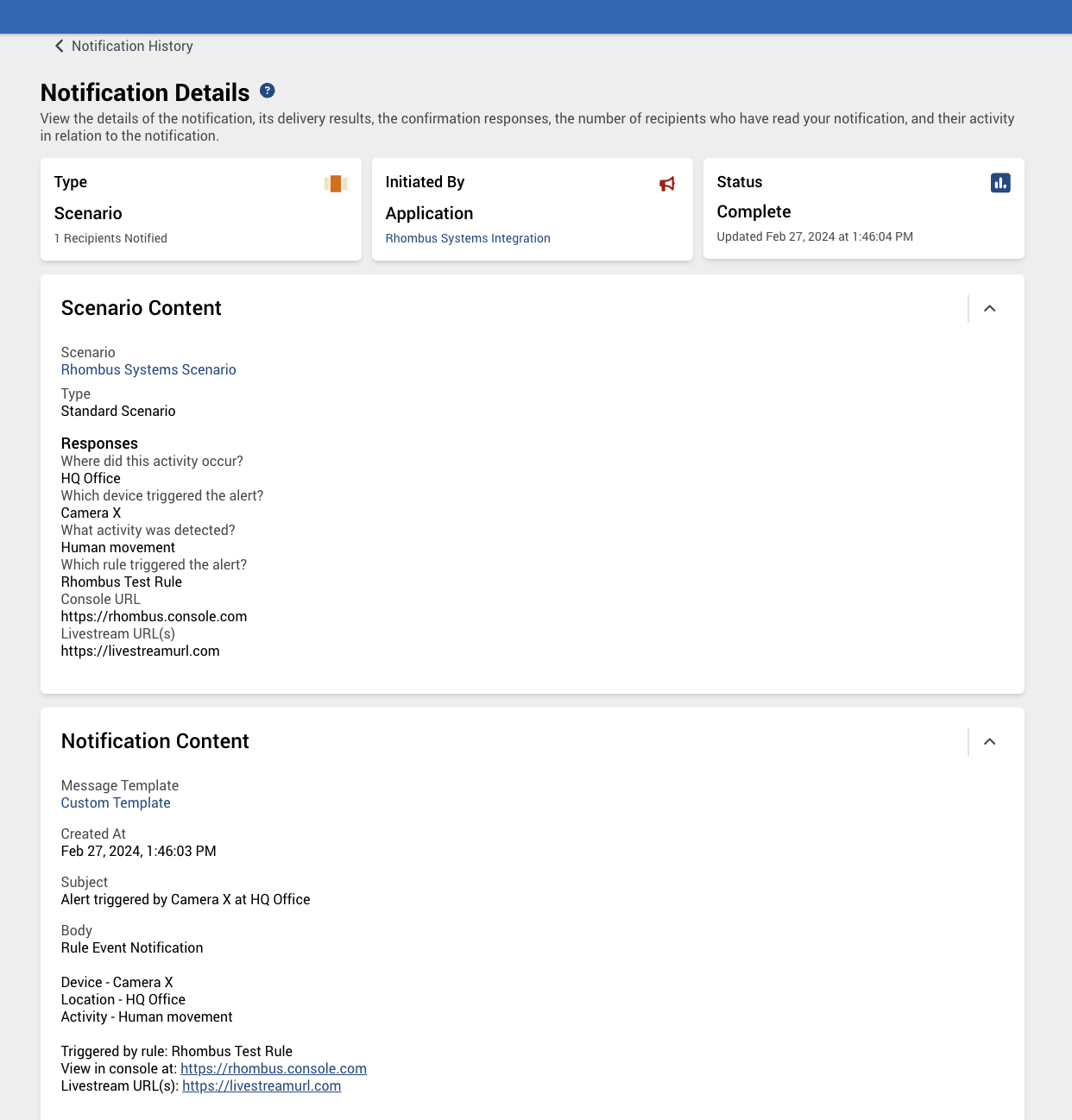
Task: Open the rhombus.console.com console link
Action: pos(274,1068)
